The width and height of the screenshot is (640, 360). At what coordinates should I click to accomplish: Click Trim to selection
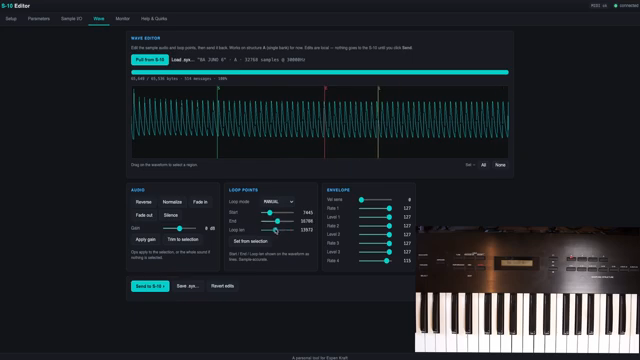(183, 240)
